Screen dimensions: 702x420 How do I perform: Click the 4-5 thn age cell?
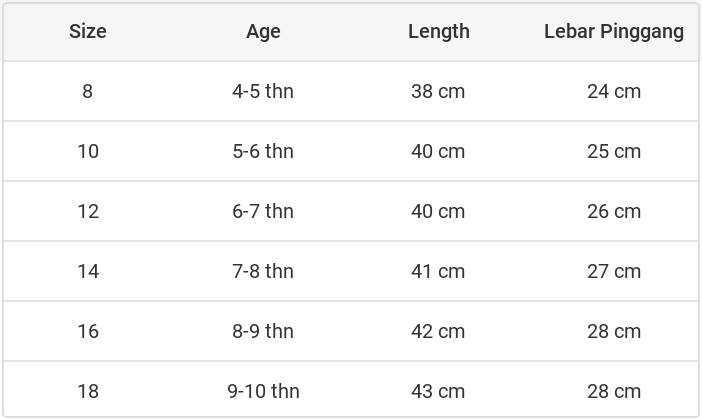pyautogui.click(x=263, y=91)
